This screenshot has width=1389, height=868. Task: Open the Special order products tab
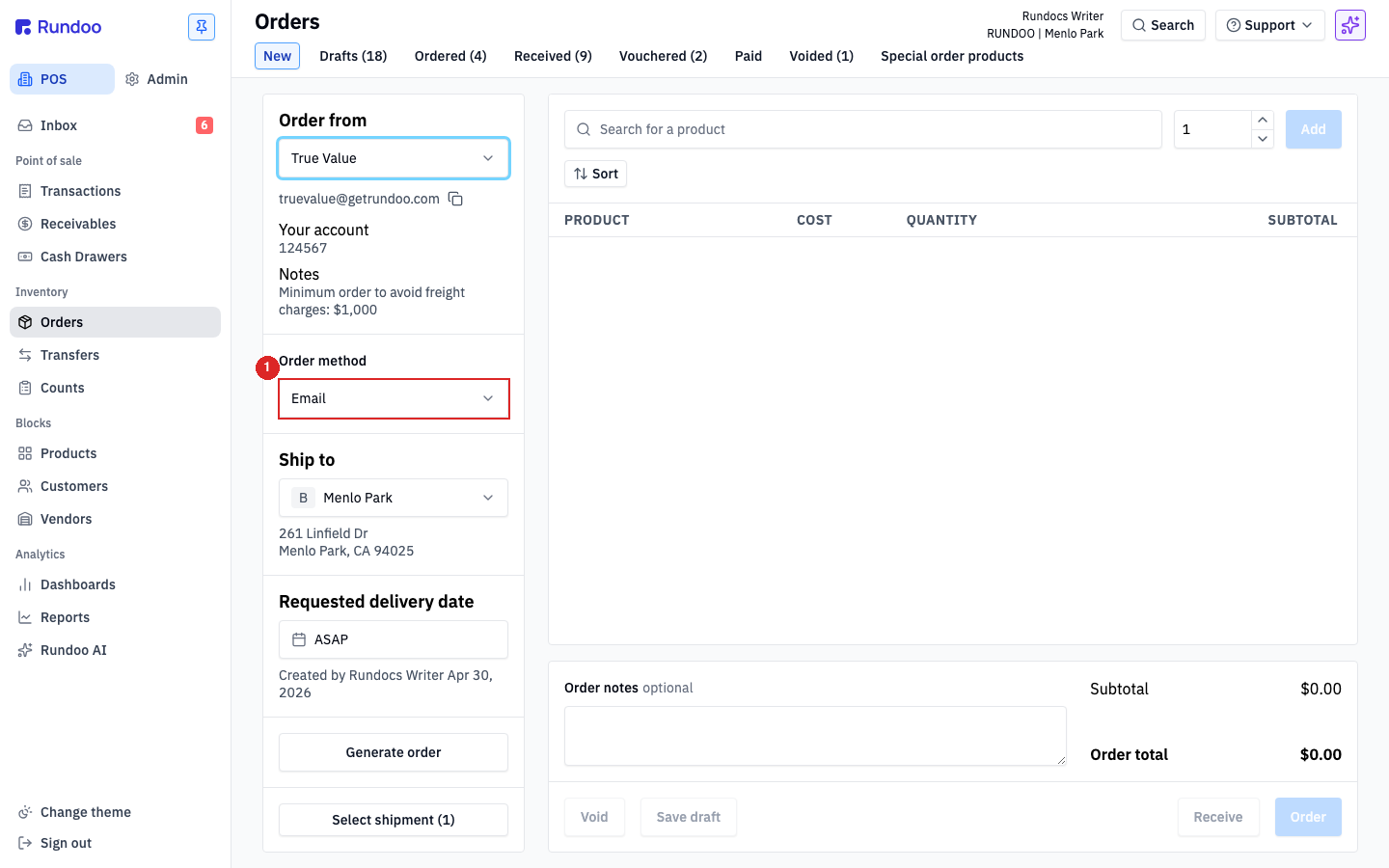[952, 56]
